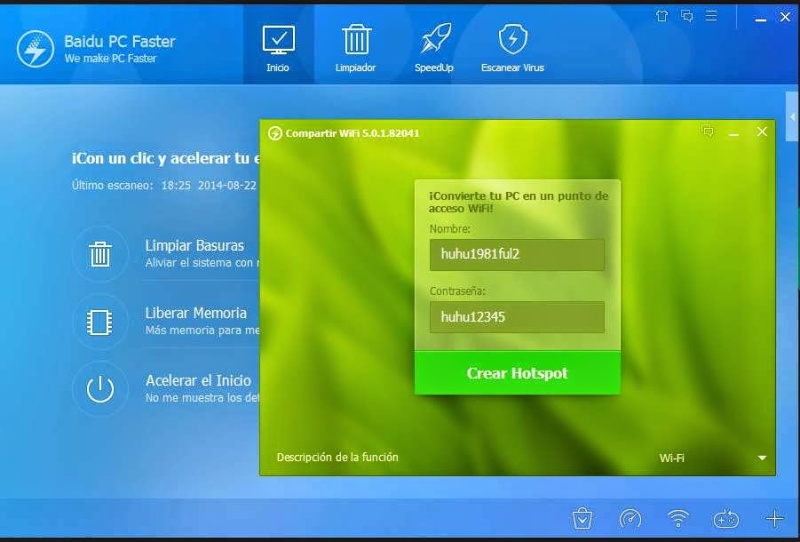Open Descripción de la función link
Image resolution: width=800 pixels, height=542 pixels.
pyautogui.click(x=337, y=457)
